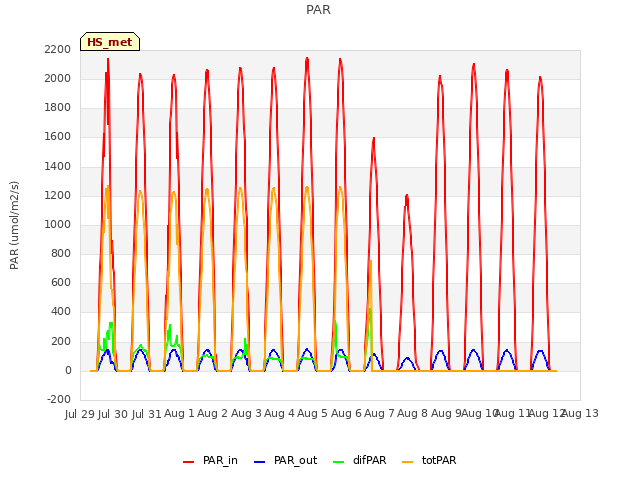Select the PAR_in legend entry
The width and height of the screenshot is (640, 480).
(x=210, y=460)
